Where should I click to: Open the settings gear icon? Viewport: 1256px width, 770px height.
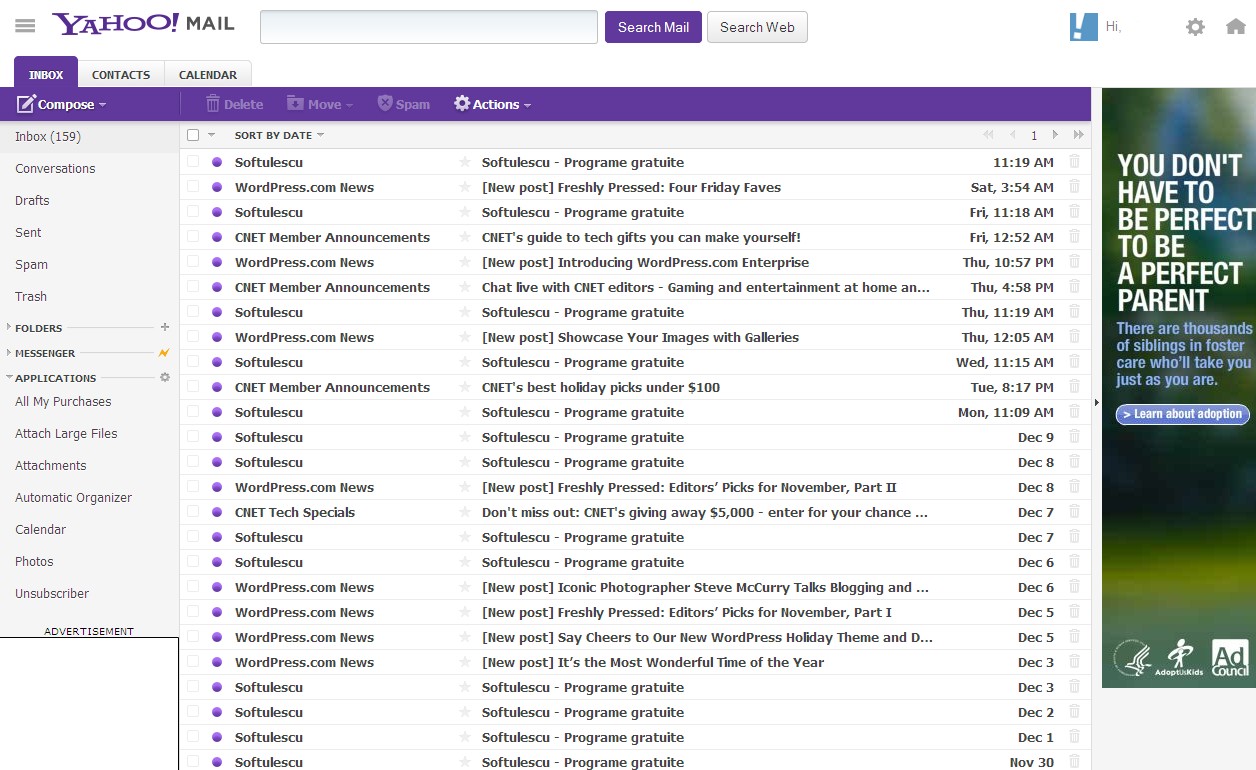point(1195,27)
